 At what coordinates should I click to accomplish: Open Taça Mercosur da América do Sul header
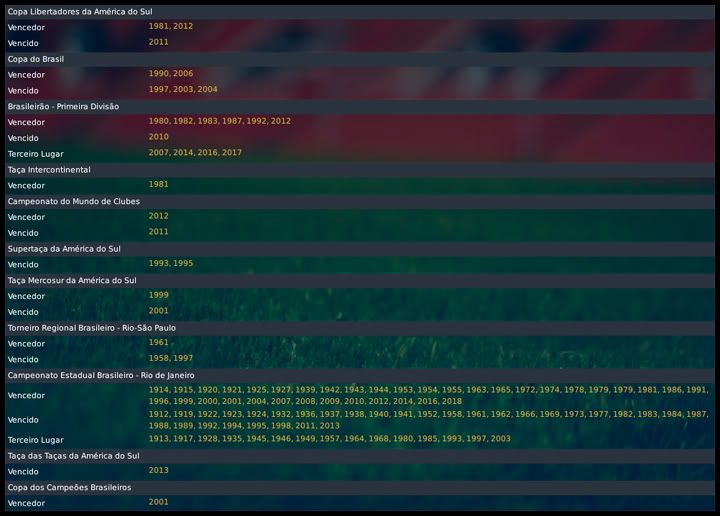pos(72,280)
